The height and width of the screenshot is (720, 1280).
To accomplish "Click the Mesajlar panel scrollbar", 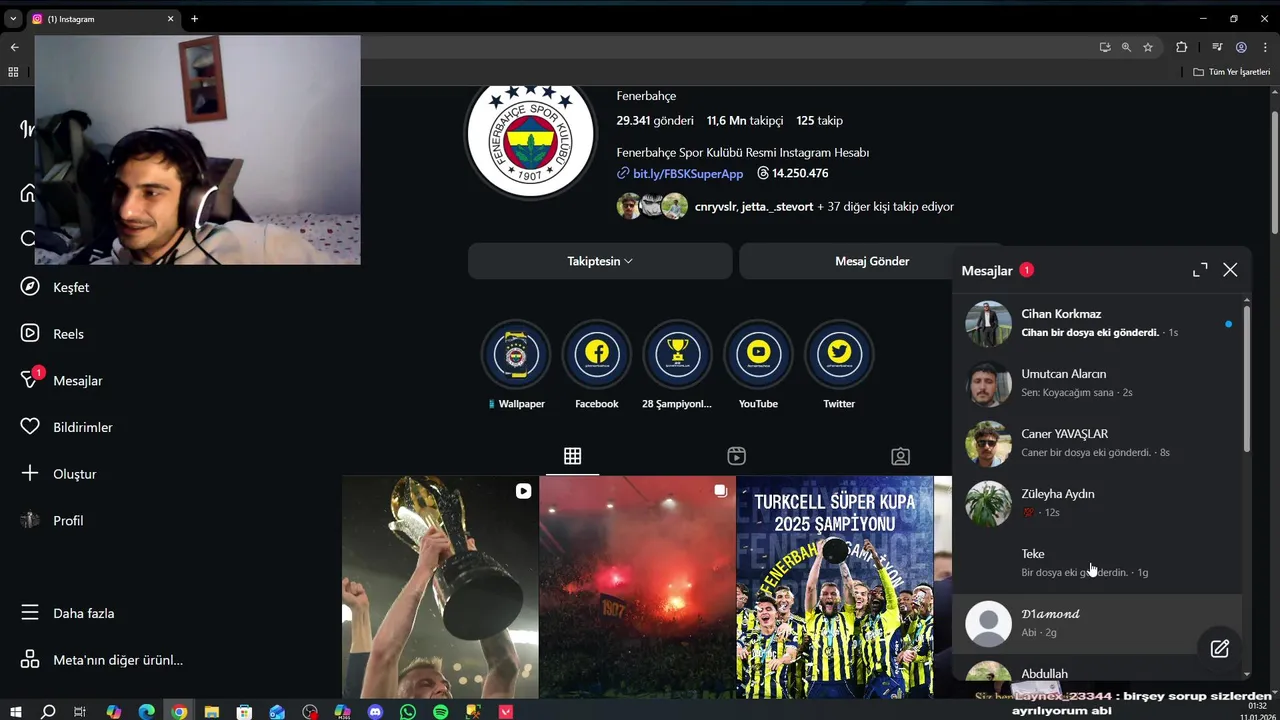I will [1246, 378].
